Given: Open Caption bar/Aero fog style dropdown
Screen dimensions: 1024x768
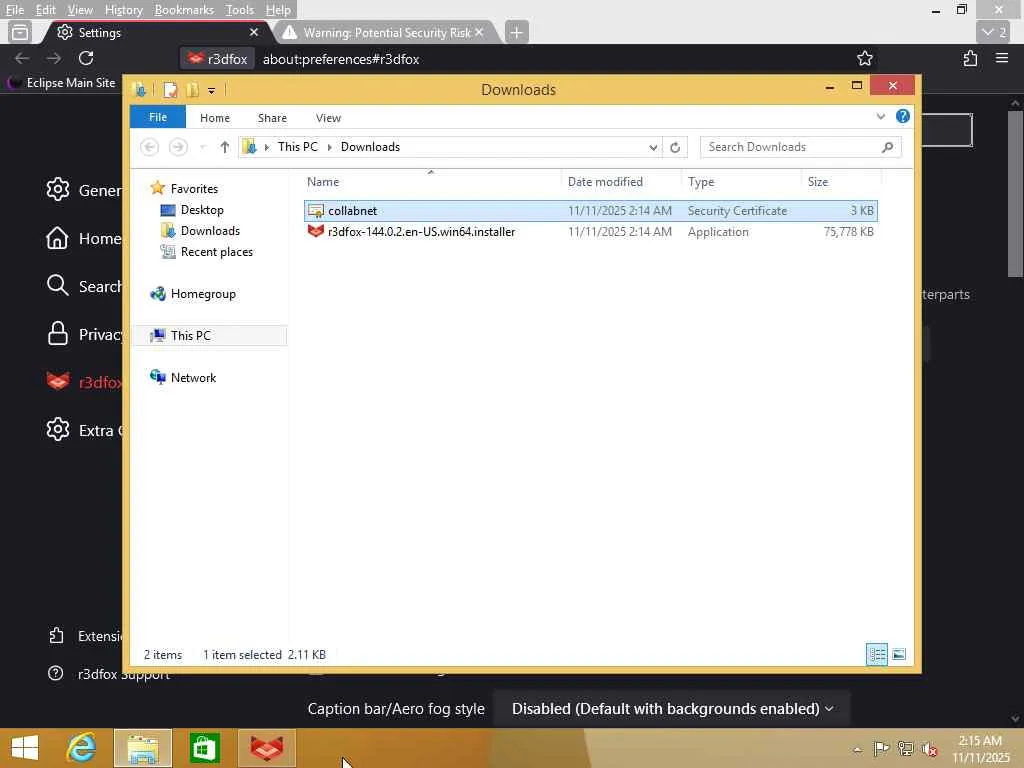Looking at the screenshot, I should 672,709.
